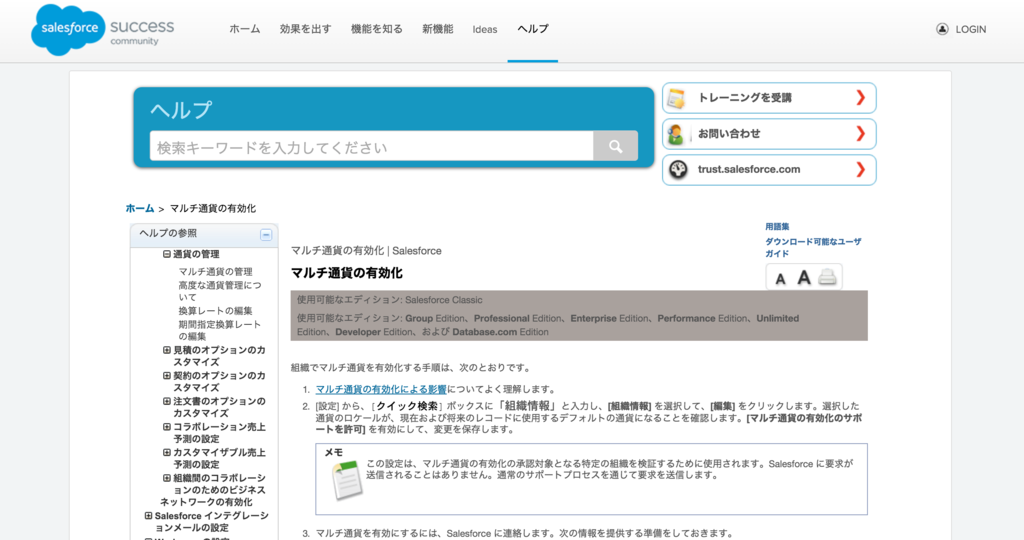Click the Salesforce cloud logo
The height and width of the screenshot is (540, 1024).
coord(68,29)
